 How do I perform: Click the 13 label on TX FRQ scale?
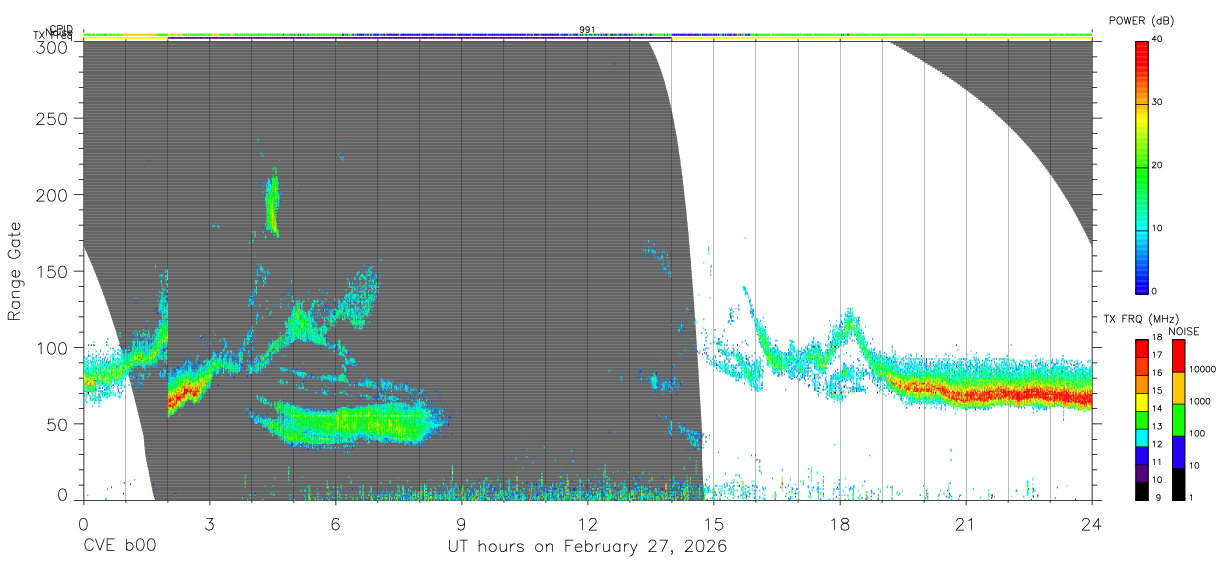click(1157, 427)
